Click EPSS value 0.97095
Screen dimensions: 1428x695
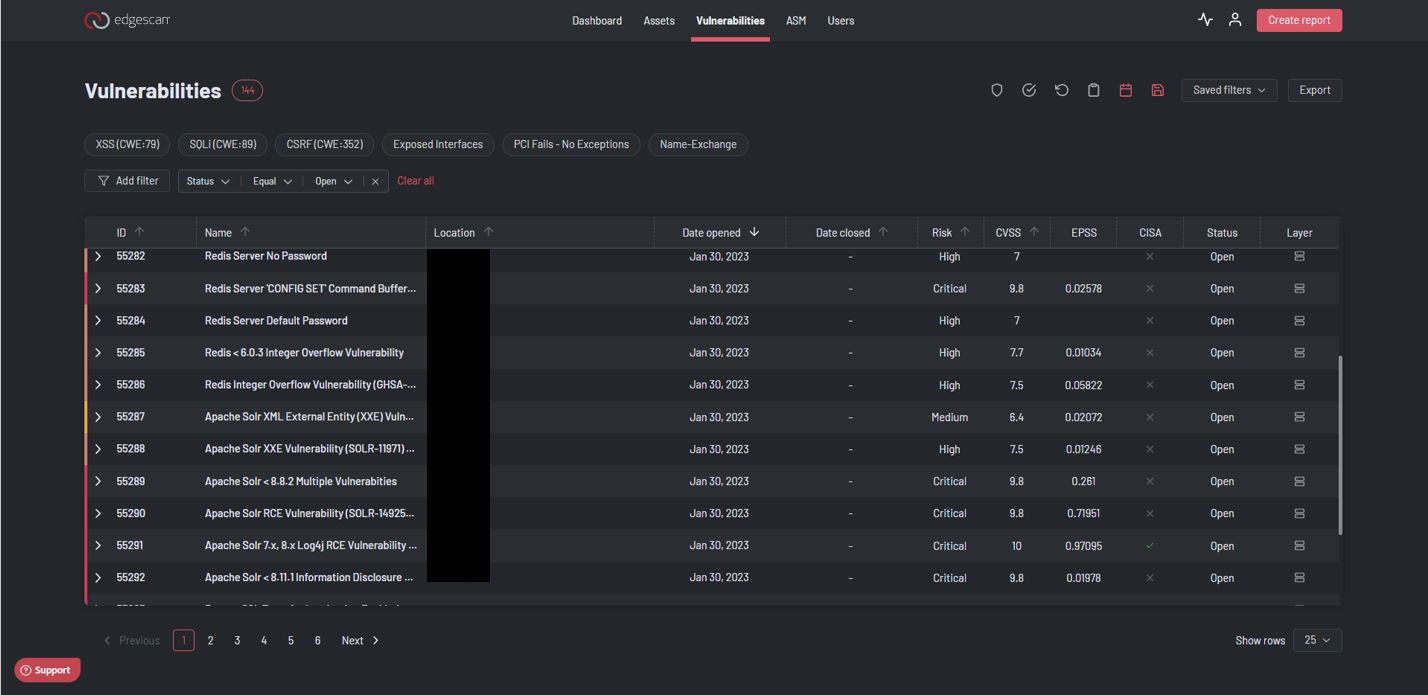pos(1084,545)
